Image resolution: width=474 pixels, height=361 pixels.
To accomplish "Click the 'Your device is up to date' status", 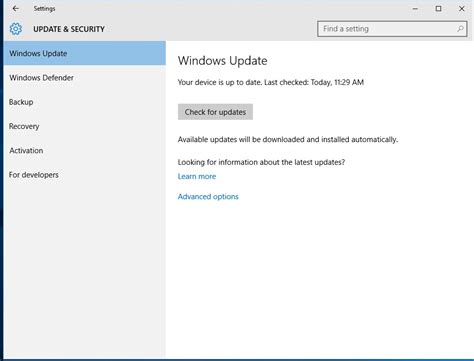I will (x=271, y=82).
